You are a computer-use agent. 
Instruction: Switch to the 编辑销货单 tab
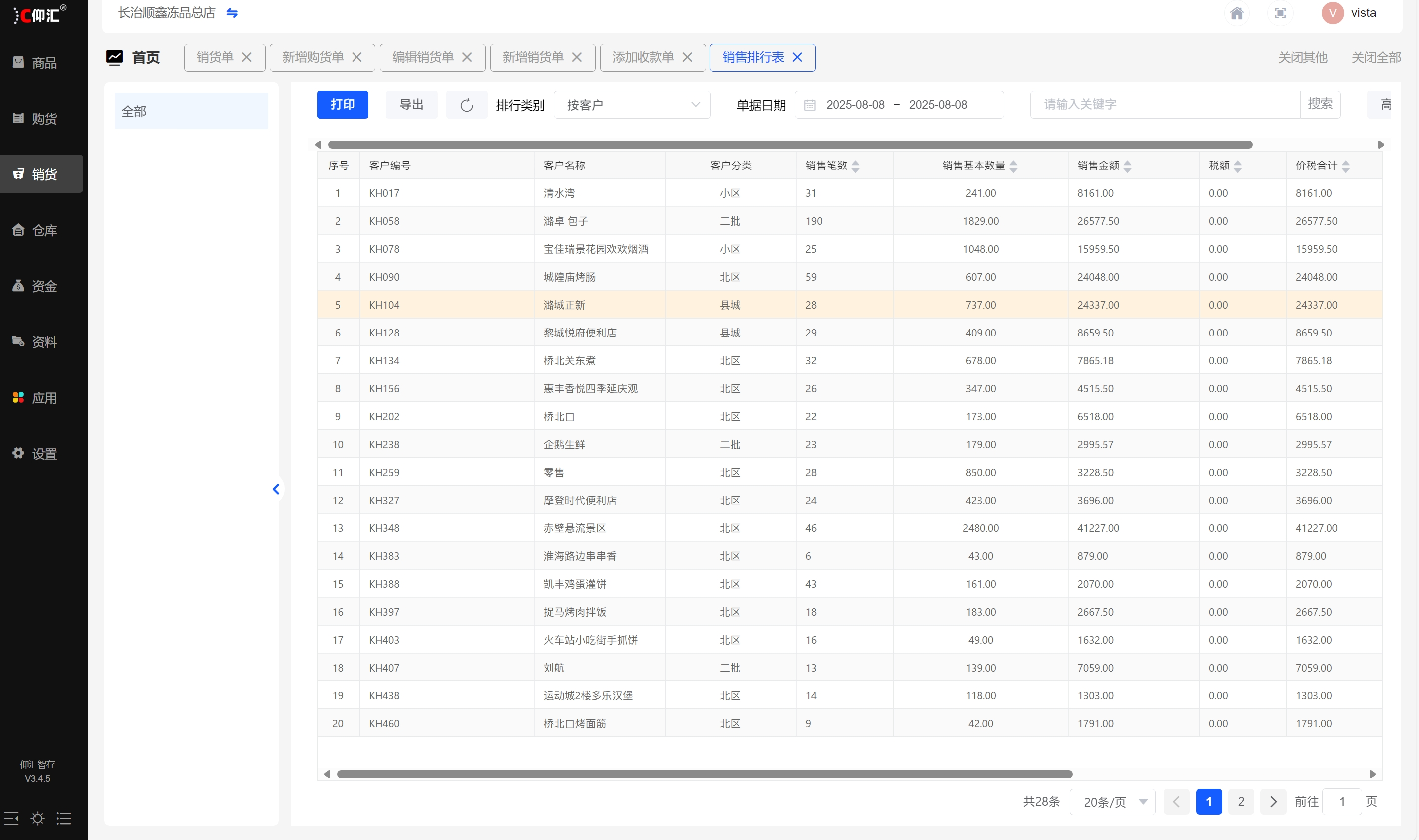coord(423,57)
